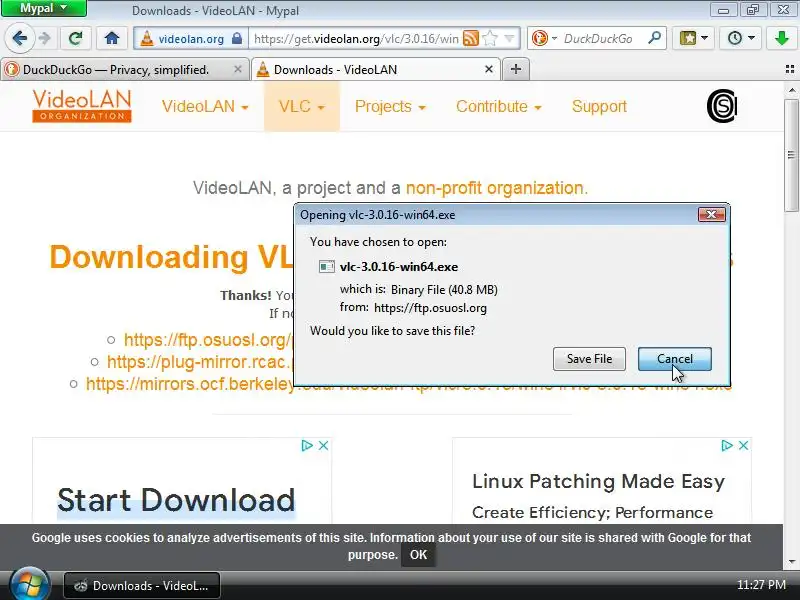The image size is (800, 600).
Task: Click the circular S logo in header
Action: 721,106
